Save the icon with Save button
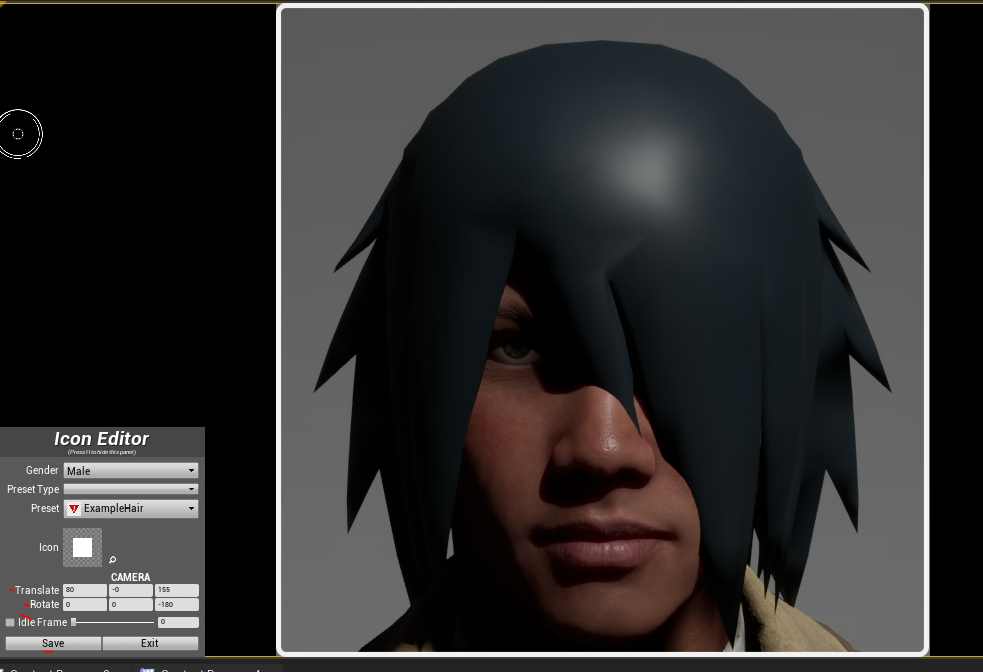The height and width of the screenshot is (672, 983). click(x=53, y=643)
